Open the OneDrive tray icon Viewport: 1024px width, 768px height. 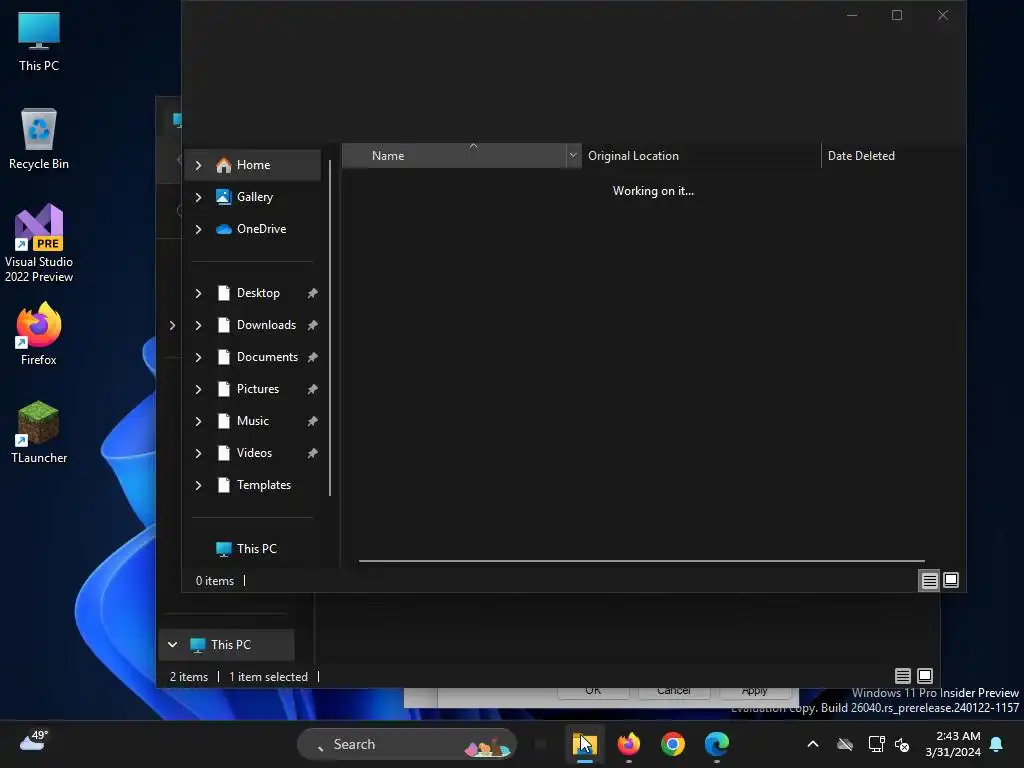pyautogui.click(x=845, y=744)
